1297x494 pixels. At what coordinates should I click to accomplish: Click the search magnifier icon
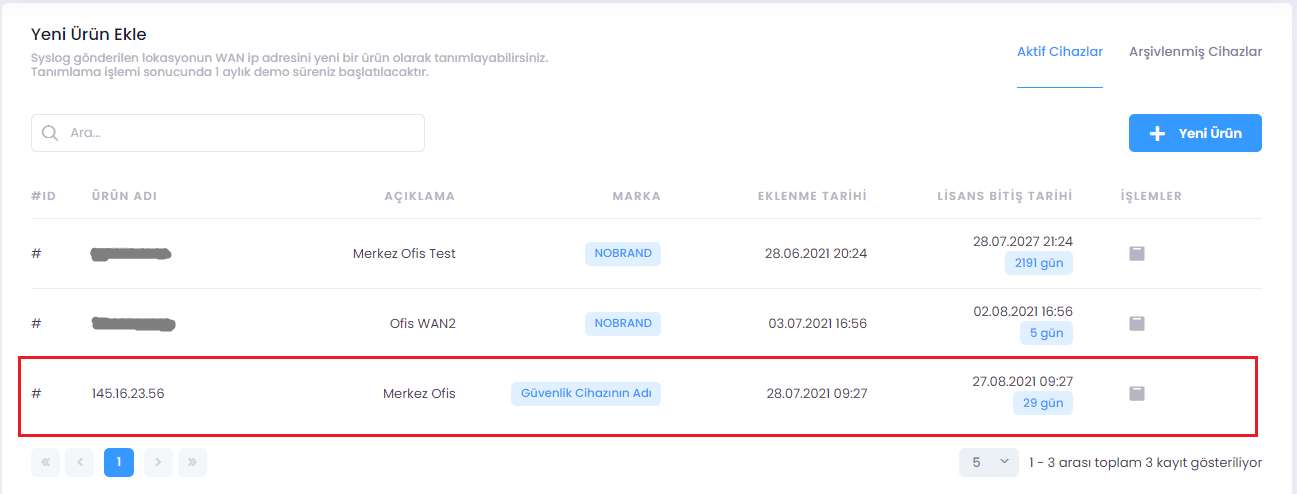[50, 133]
